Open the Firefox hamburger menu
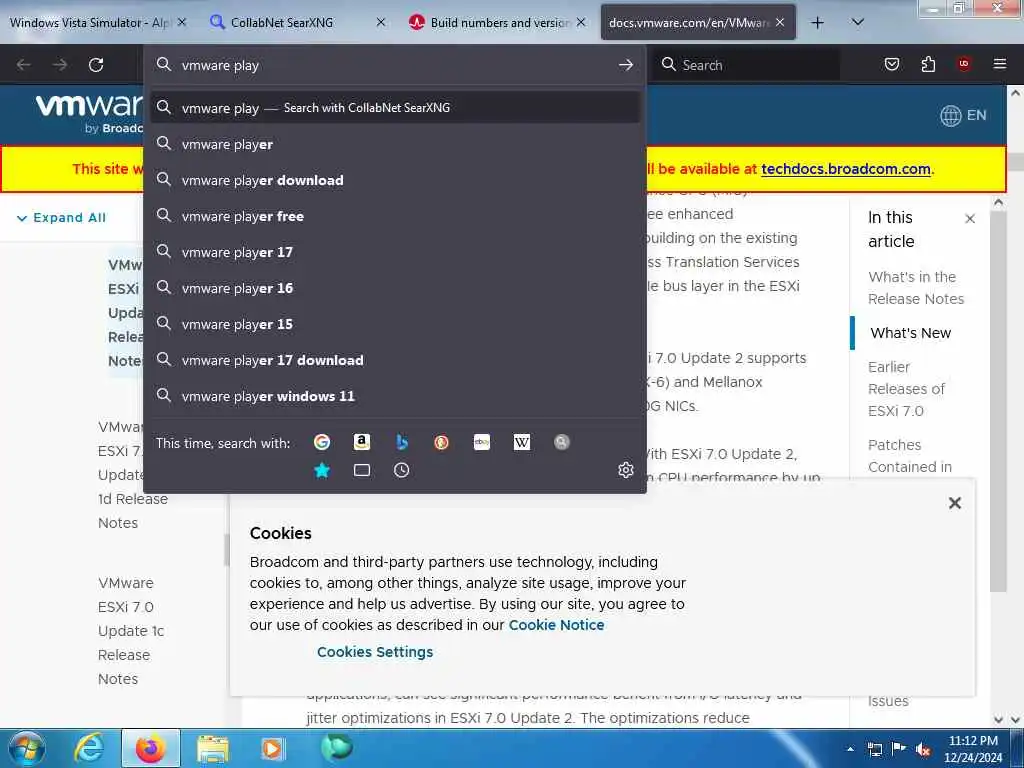The width and height of the screenshot is (1024, 768). (1000, 64)
